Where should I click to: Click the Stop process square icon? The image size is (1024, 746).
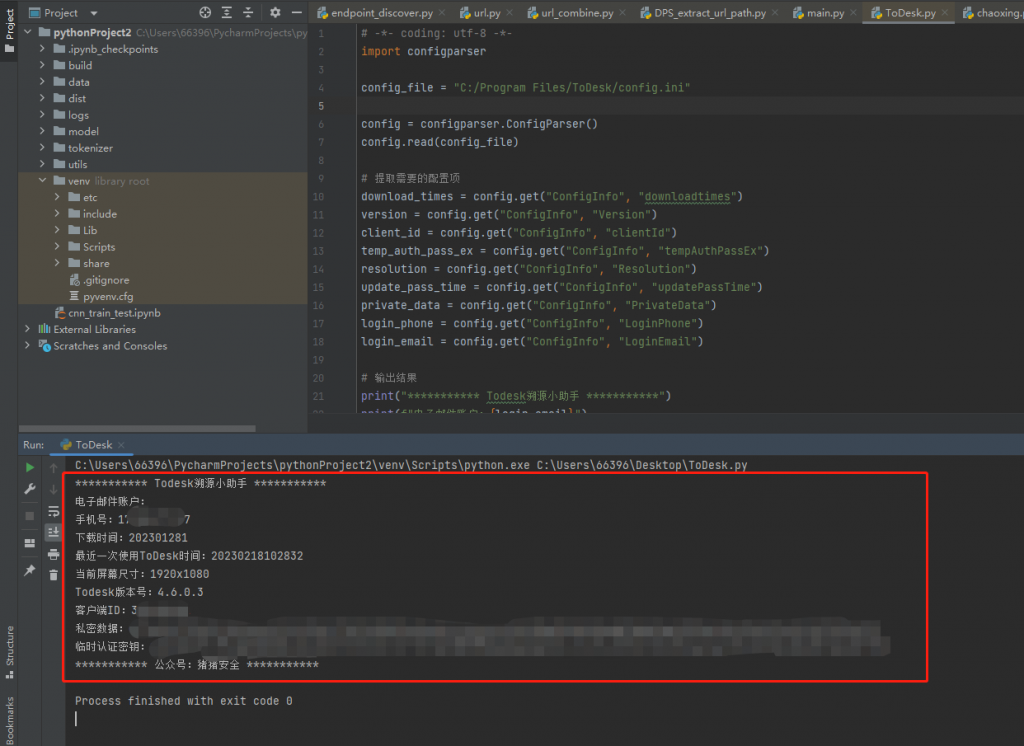30,515
